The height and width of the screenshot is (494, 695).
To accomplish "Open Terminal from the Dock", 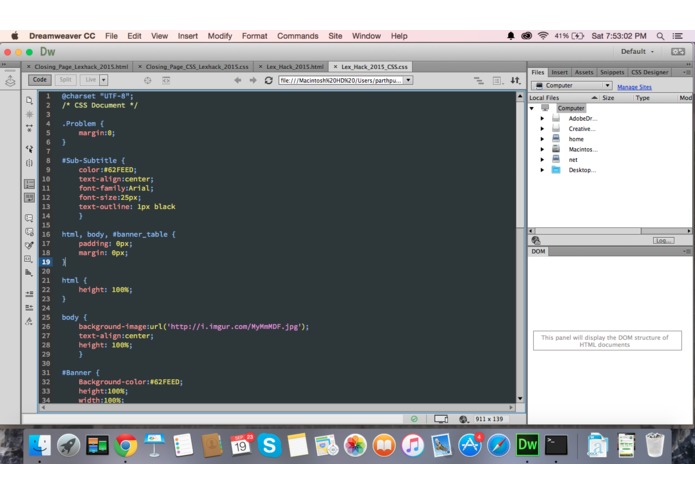I will 556,445.
